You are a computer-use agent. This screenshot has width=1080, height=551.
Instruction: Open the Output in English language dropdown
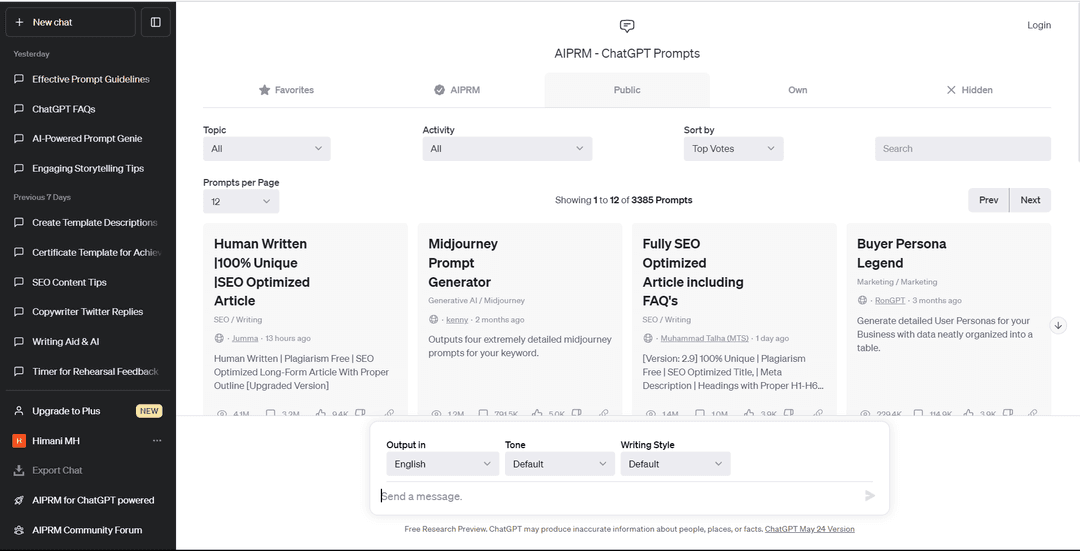point(442,464)
